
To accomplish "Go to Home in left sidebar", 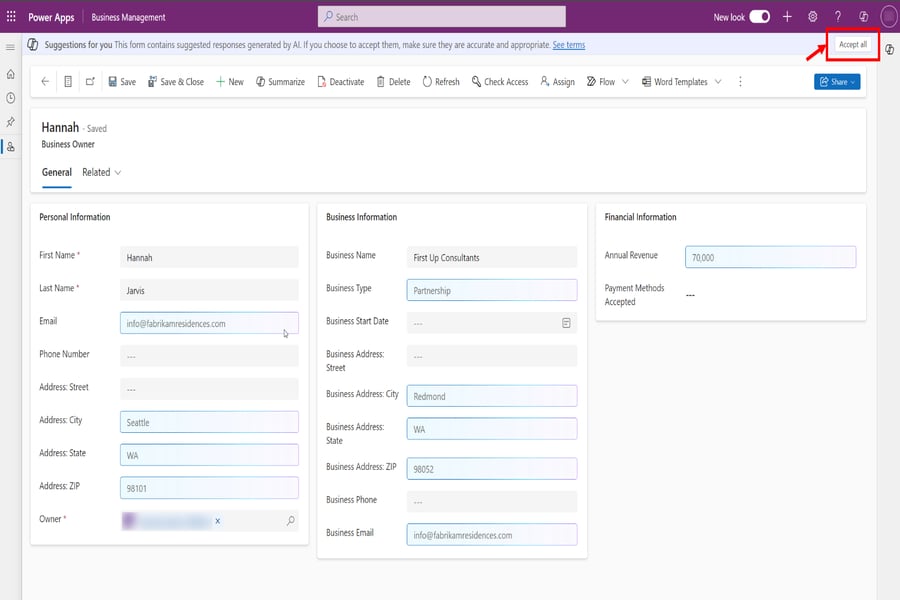I will (x=10, y=74).
